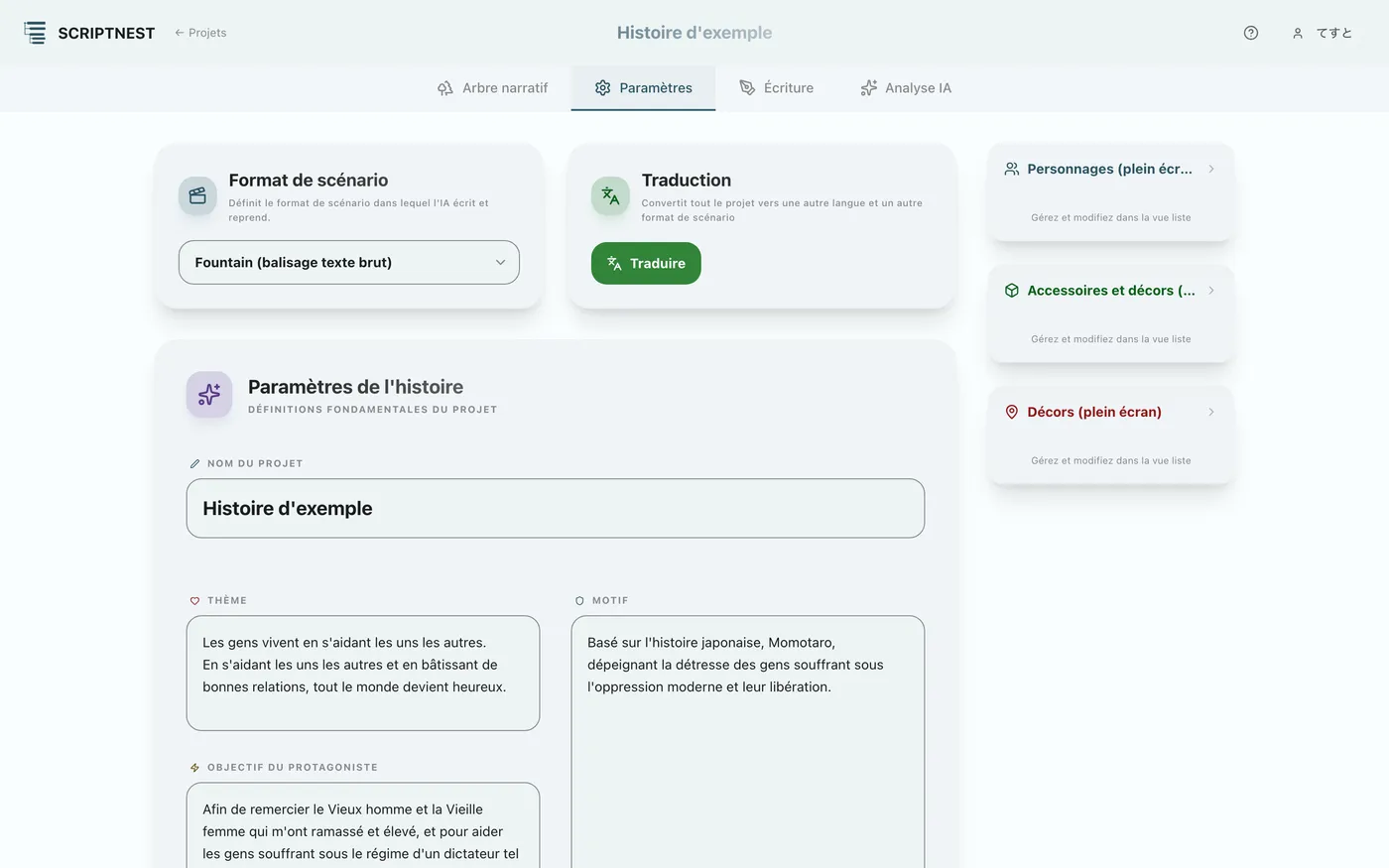Open the help question mark icon
1389x868 pixels.
(1251, 33)
